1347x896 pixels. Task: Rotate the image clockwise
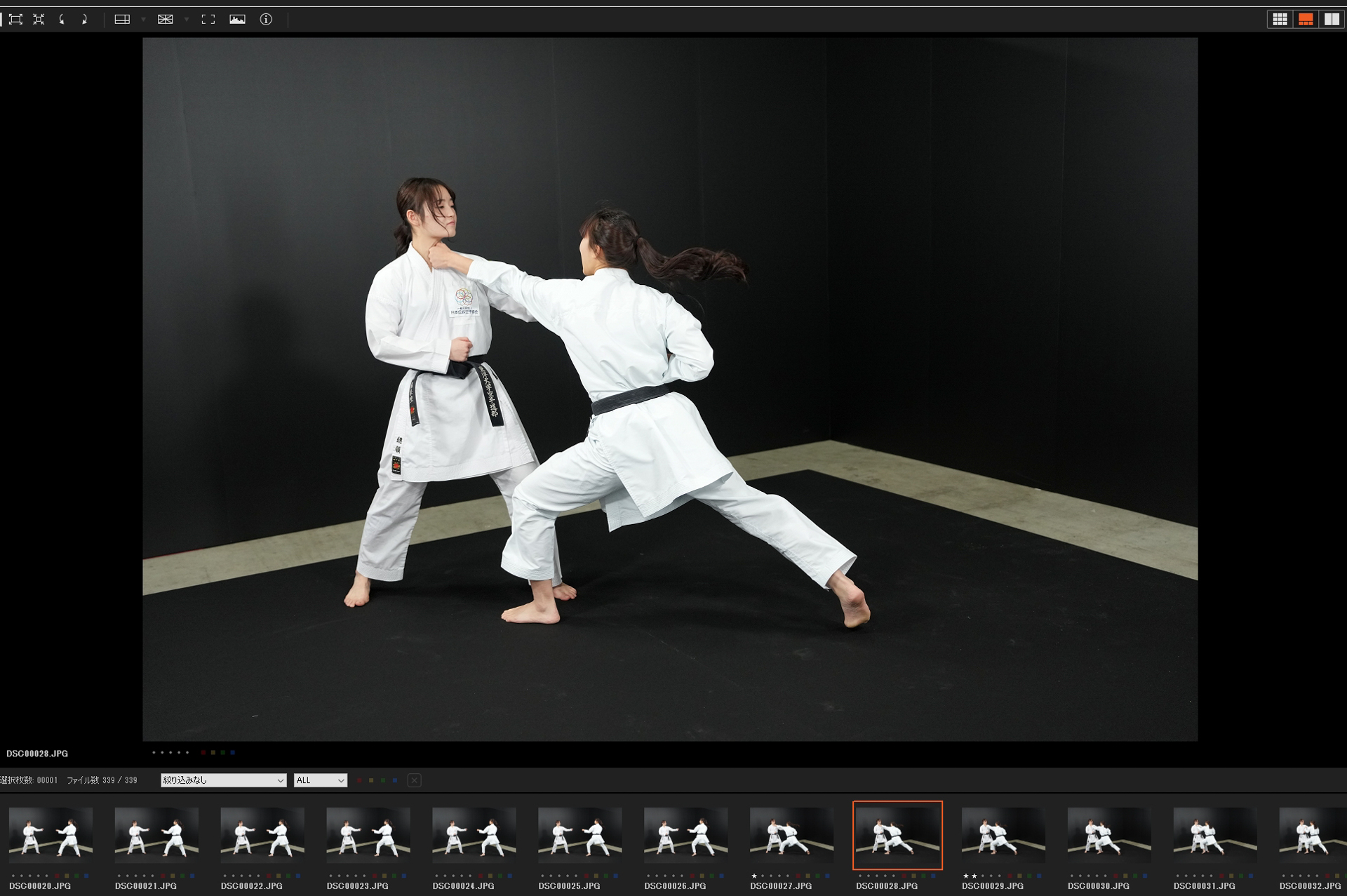84,20
